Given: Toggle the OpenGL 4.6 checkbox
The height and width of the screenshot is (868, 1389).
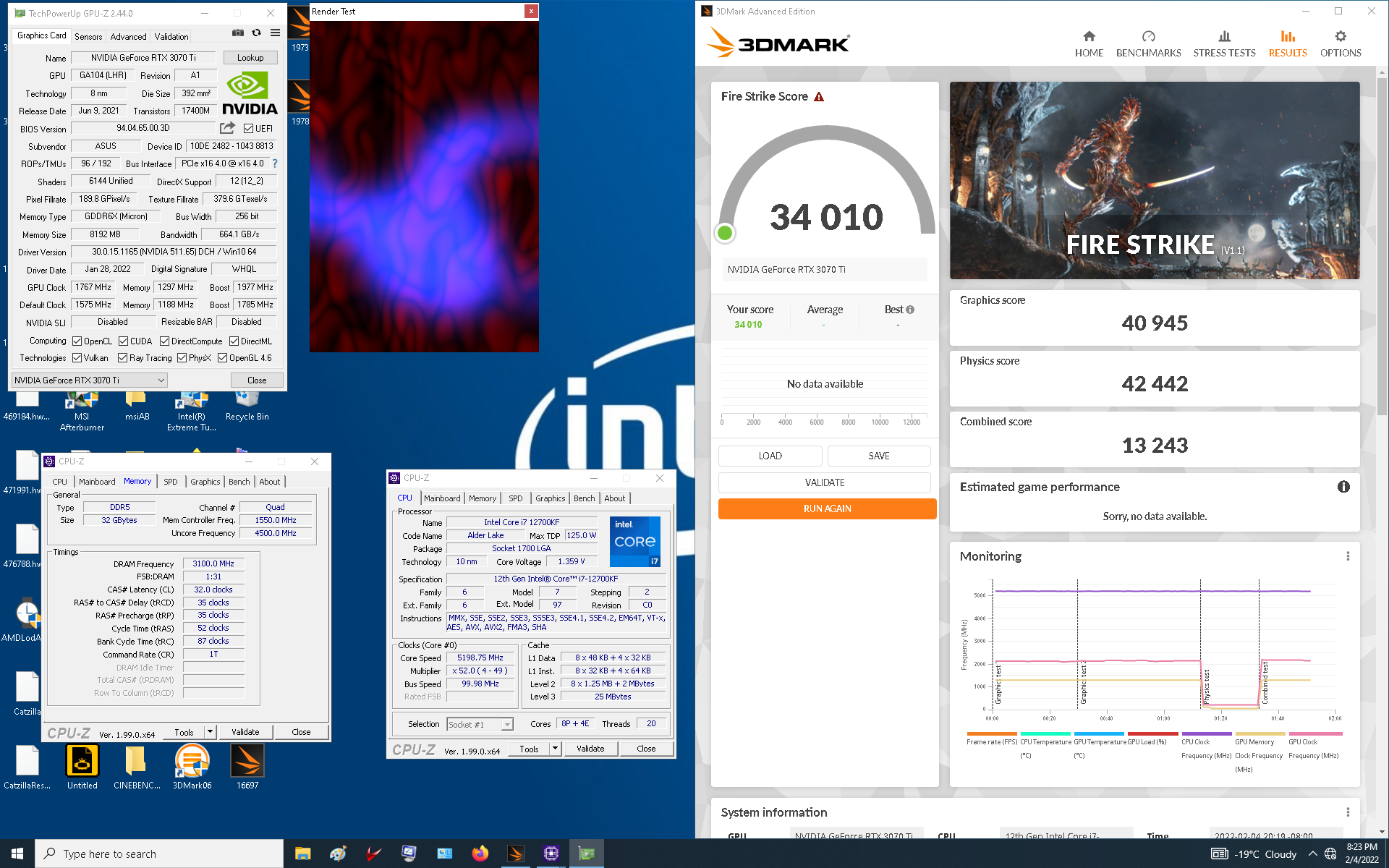Looking at the screenshot, I should 222,358.
